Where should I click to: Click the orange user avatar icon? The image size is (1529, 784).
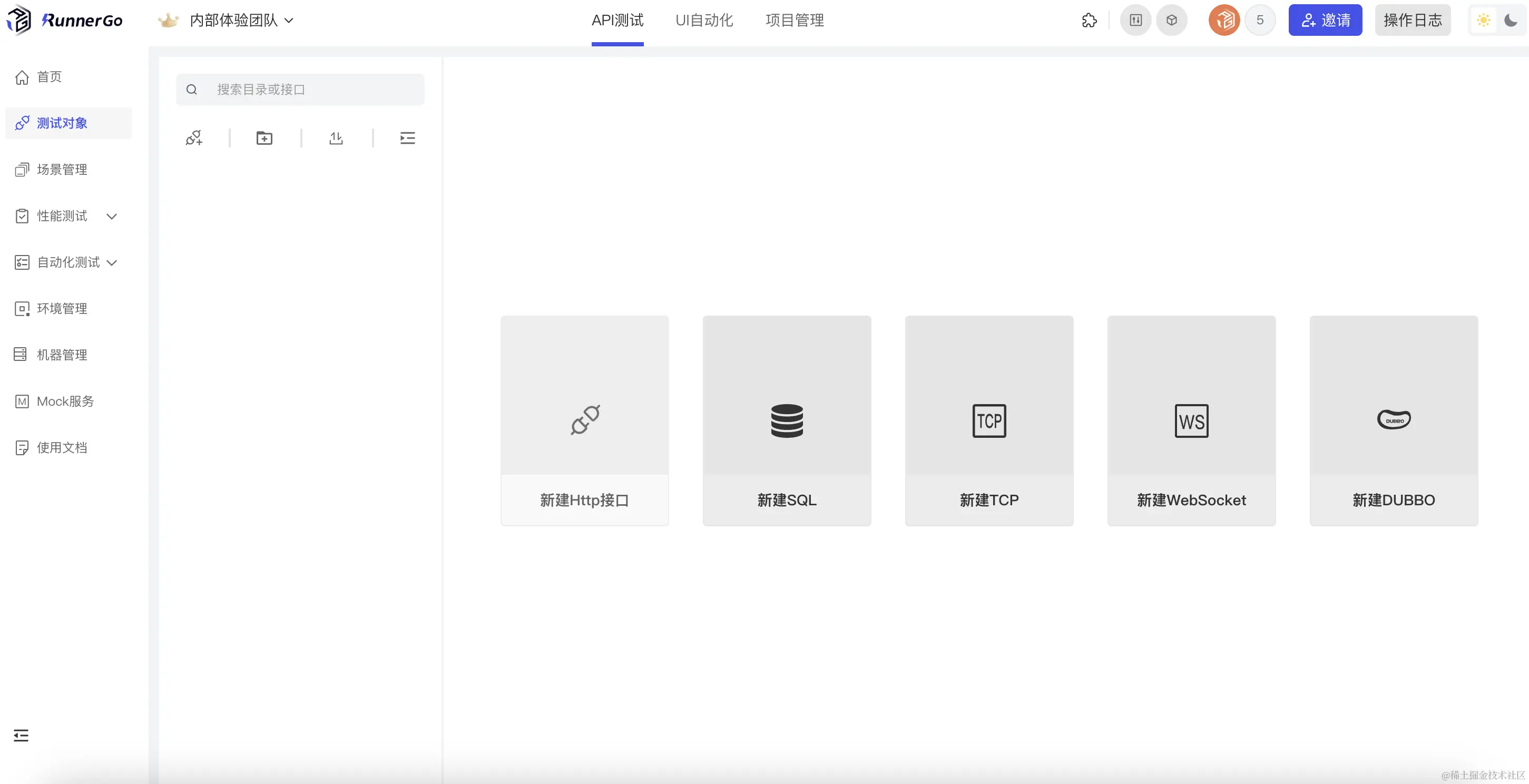click(x=1224, y=20)
